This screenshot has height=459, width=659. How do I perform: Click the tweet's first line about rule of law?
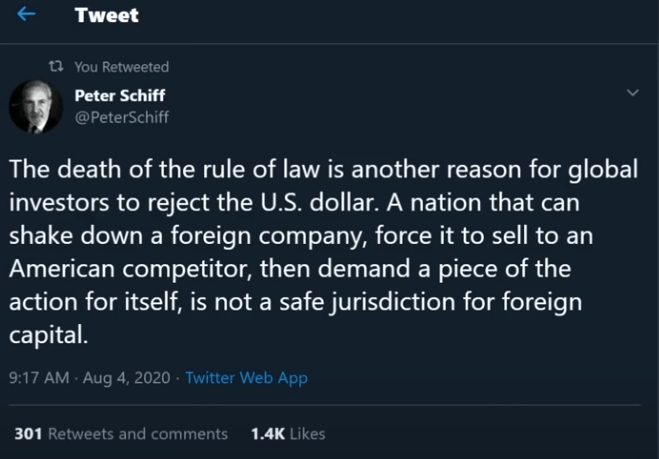pos(322,169)
